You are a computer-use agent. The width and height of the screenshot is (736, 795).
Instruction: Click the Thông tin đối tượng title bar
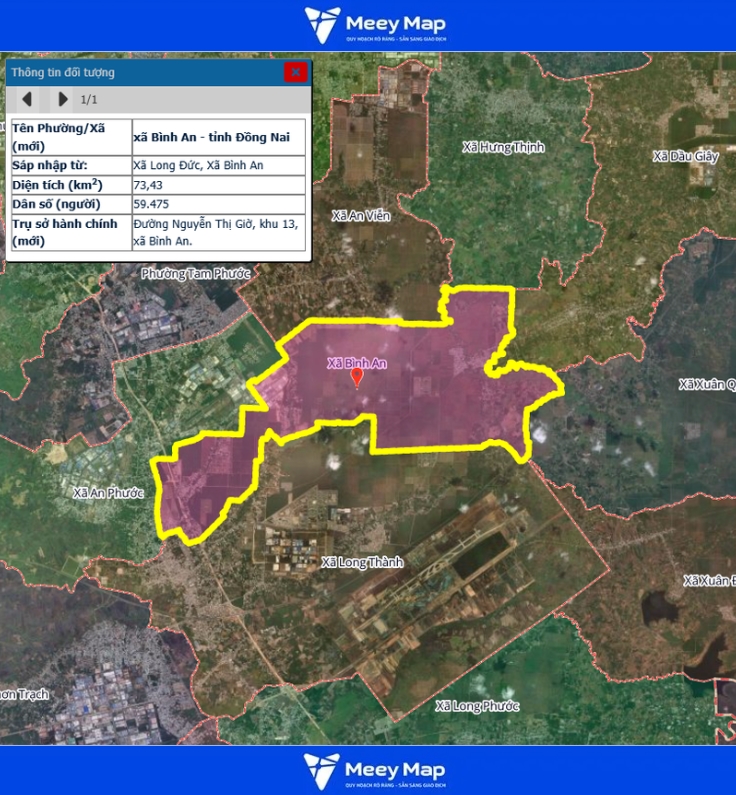click(140, 72)
